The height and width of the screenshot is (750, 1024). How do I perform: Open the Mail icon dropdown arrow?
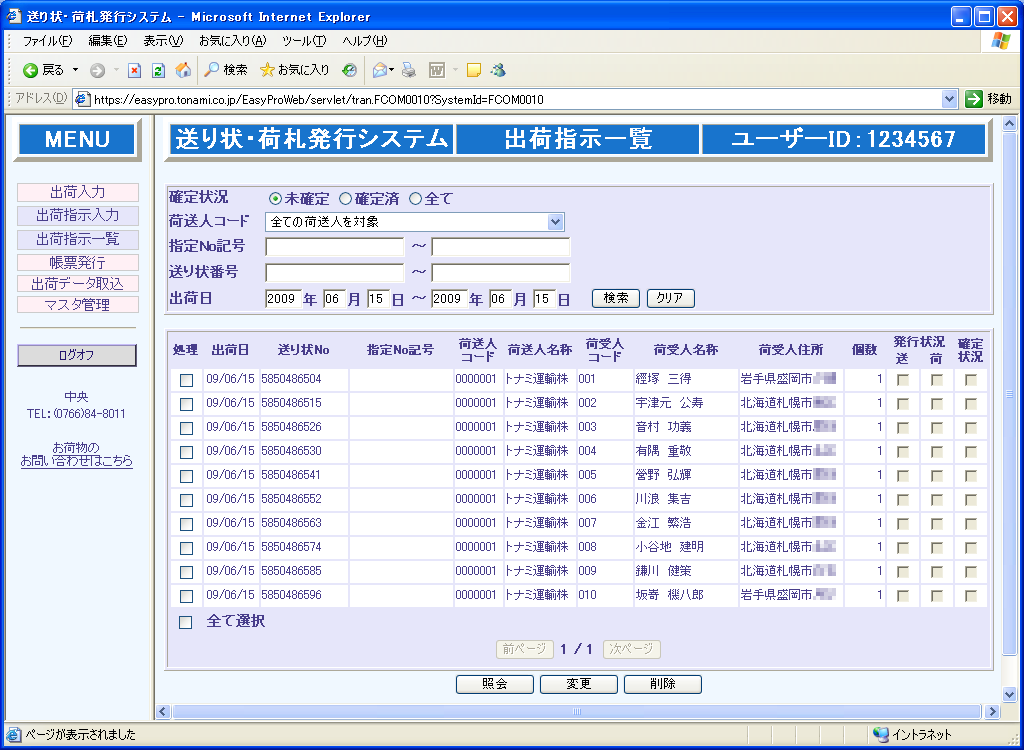pyautogui.click(x=392, y=70)
